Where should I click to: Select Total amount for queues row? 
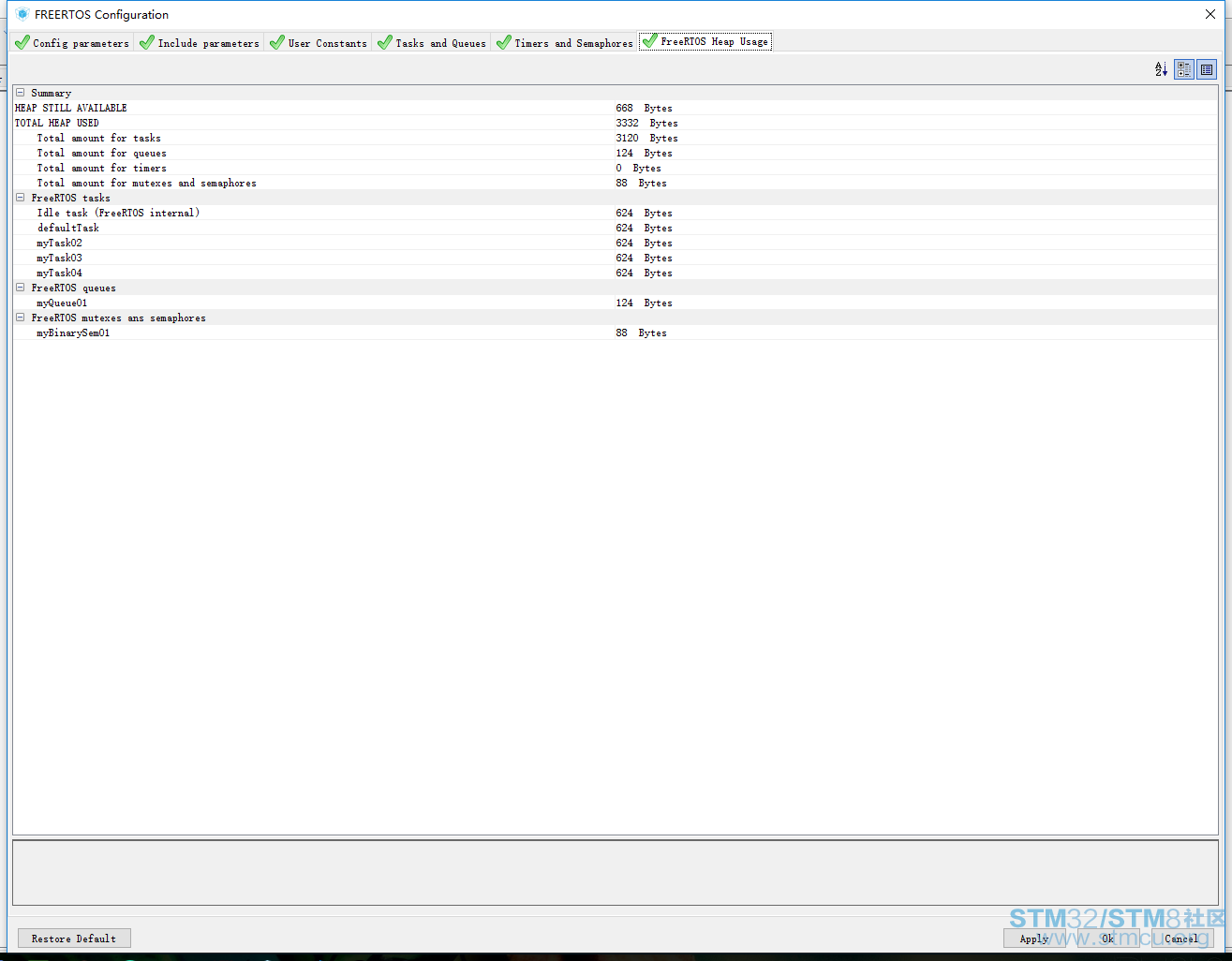pos(615,153)
